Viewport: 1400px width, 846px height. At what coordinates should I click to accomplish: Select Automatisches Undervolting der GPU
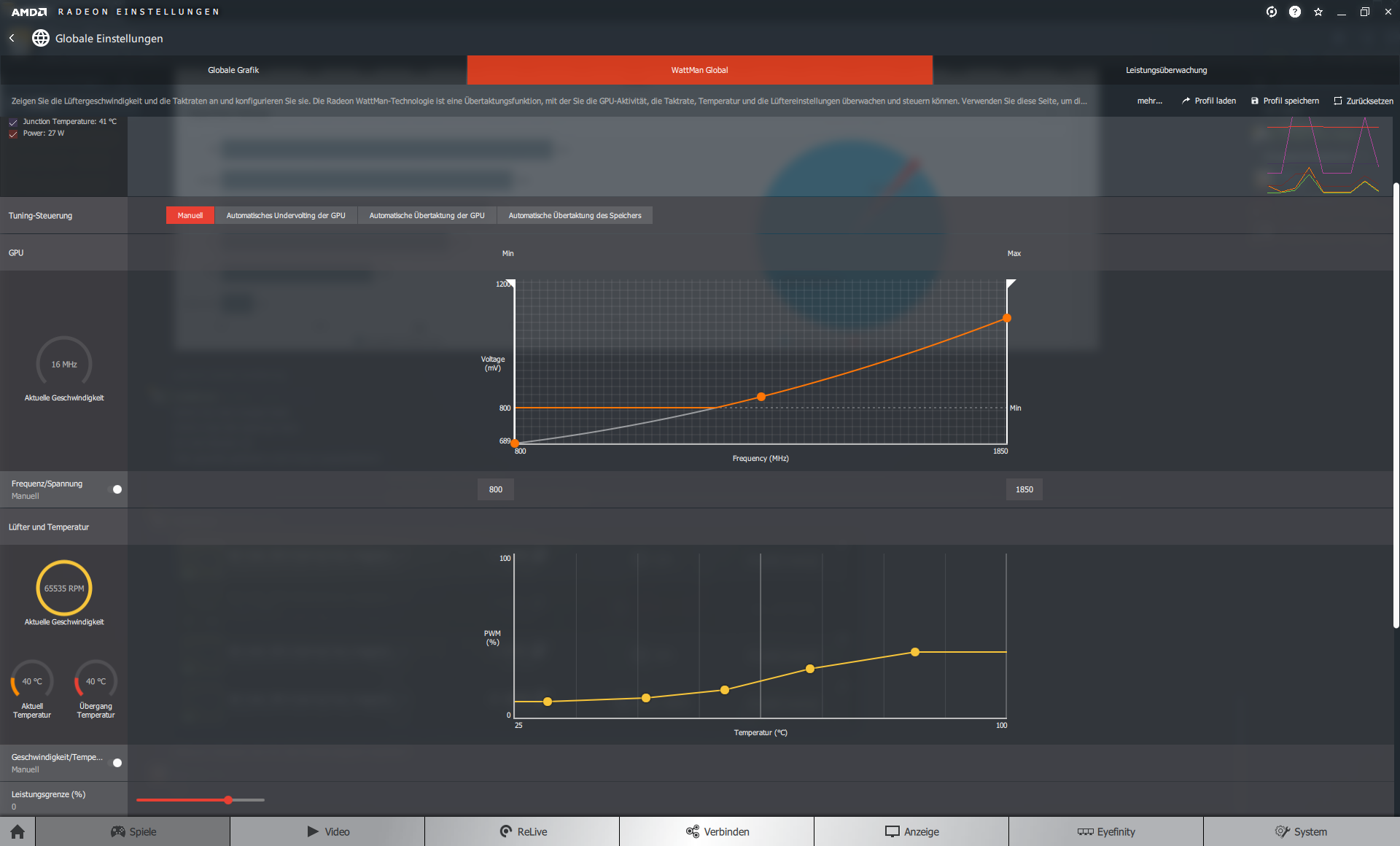(x=285, y=215)
